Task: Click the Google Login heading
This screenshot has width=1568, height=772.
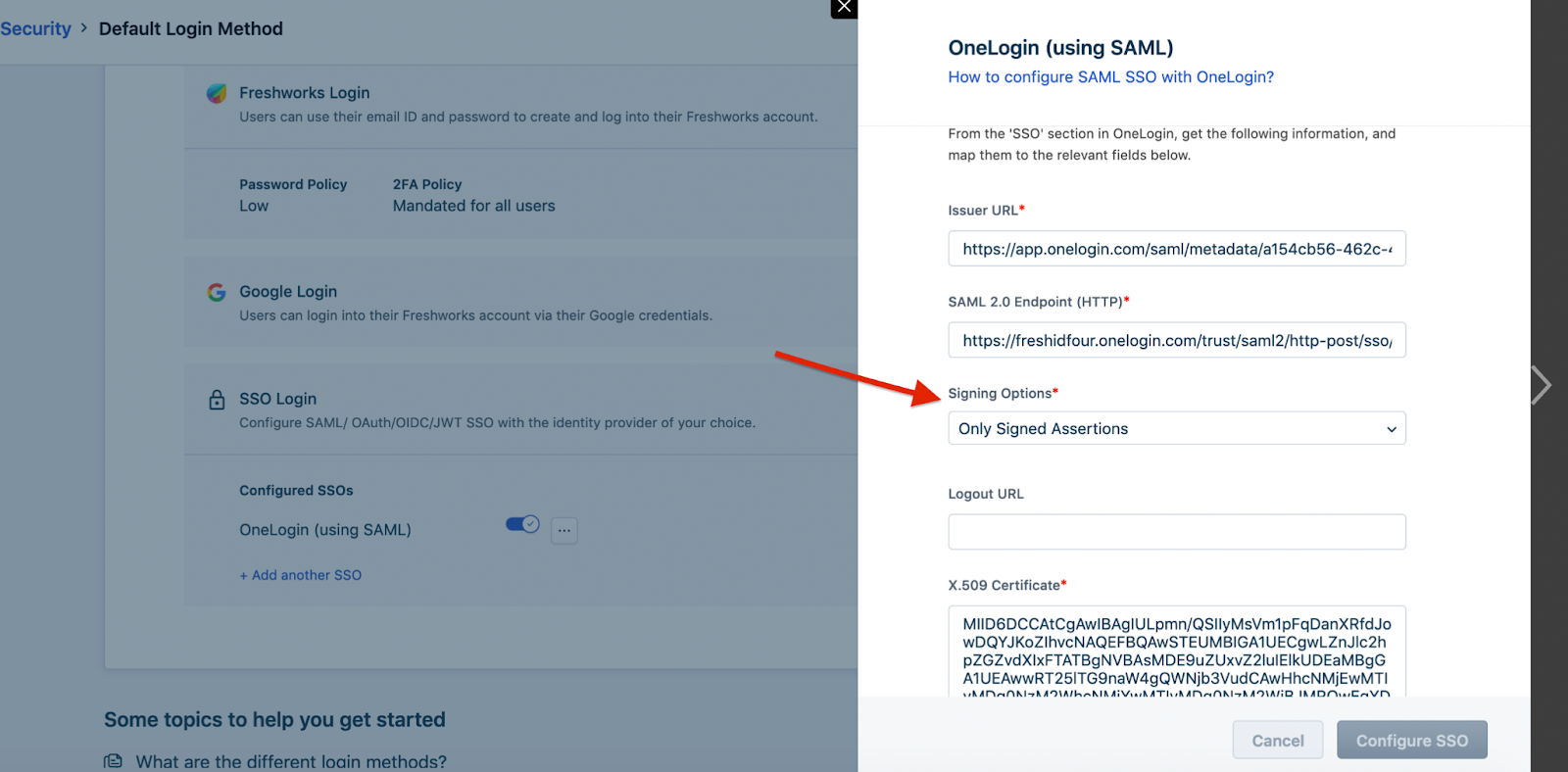Action: pos(288,292)
